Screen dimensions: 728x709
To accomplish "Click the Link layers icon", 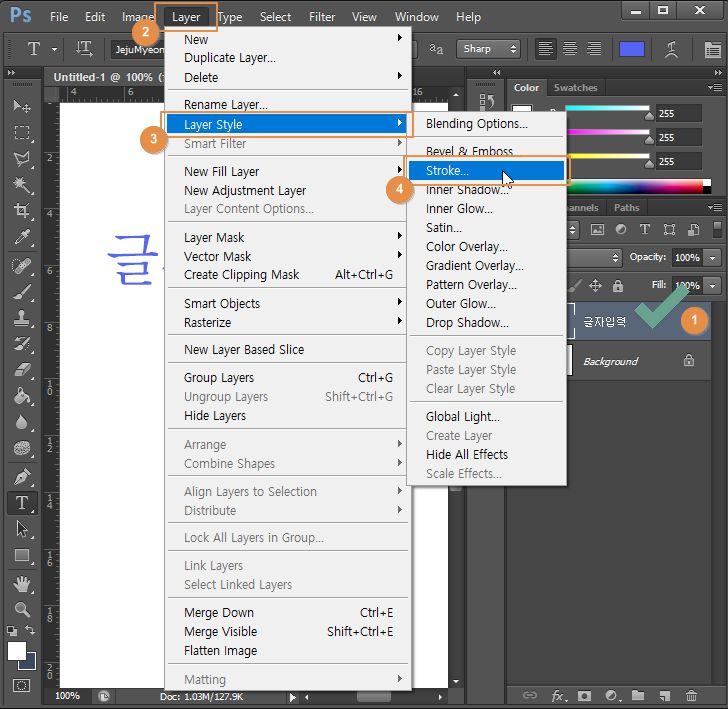I will pyautogui.click(x=530, y=695).
